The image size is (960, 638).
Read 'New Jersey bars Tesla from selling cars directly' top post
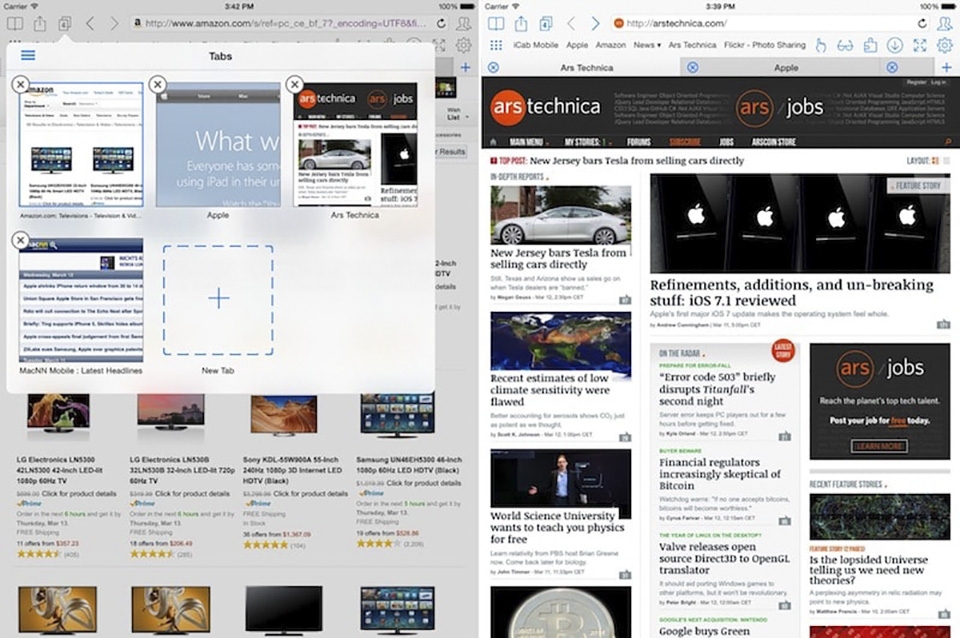coord(637,161)
